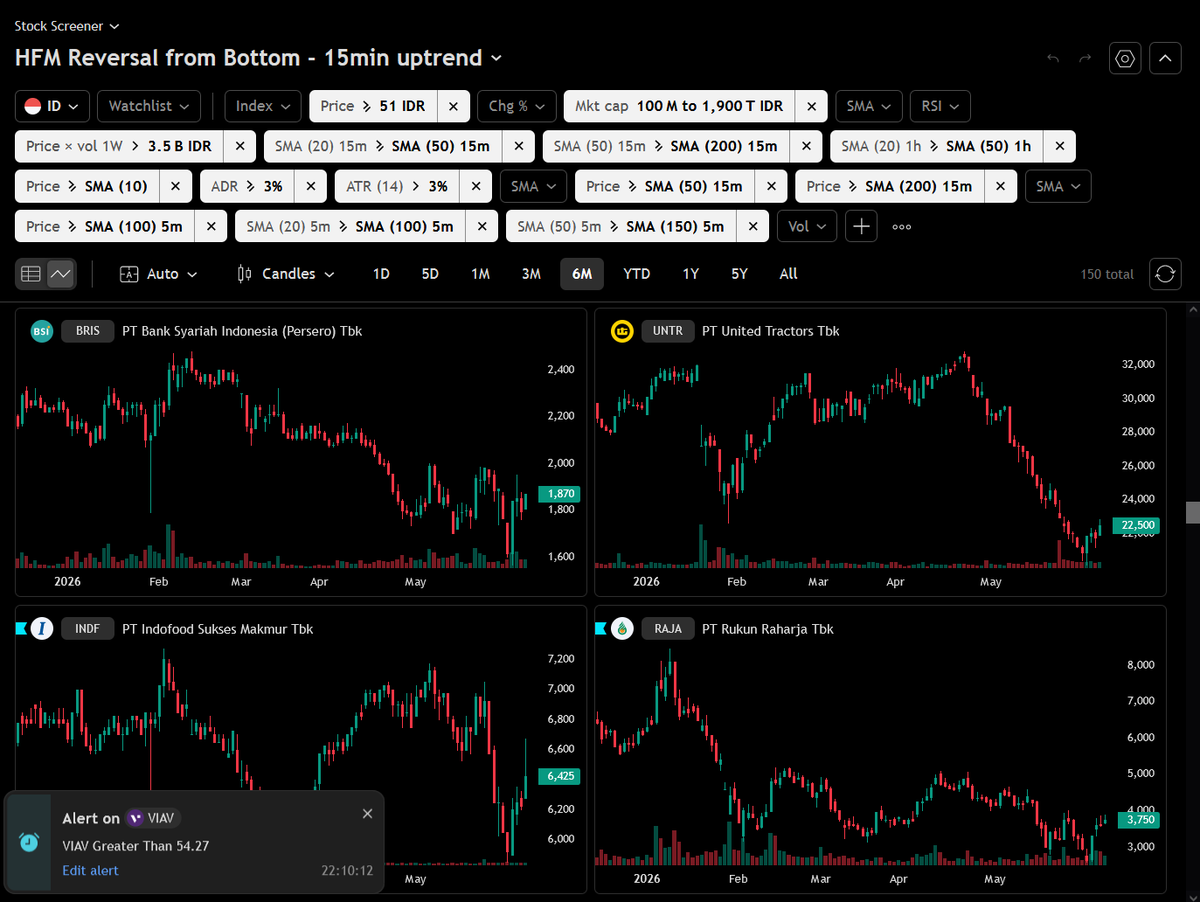Screen dimensions: 1200x902
Task: Remove Price > SMA (50) 15m filter
Action: click(771, 186)
